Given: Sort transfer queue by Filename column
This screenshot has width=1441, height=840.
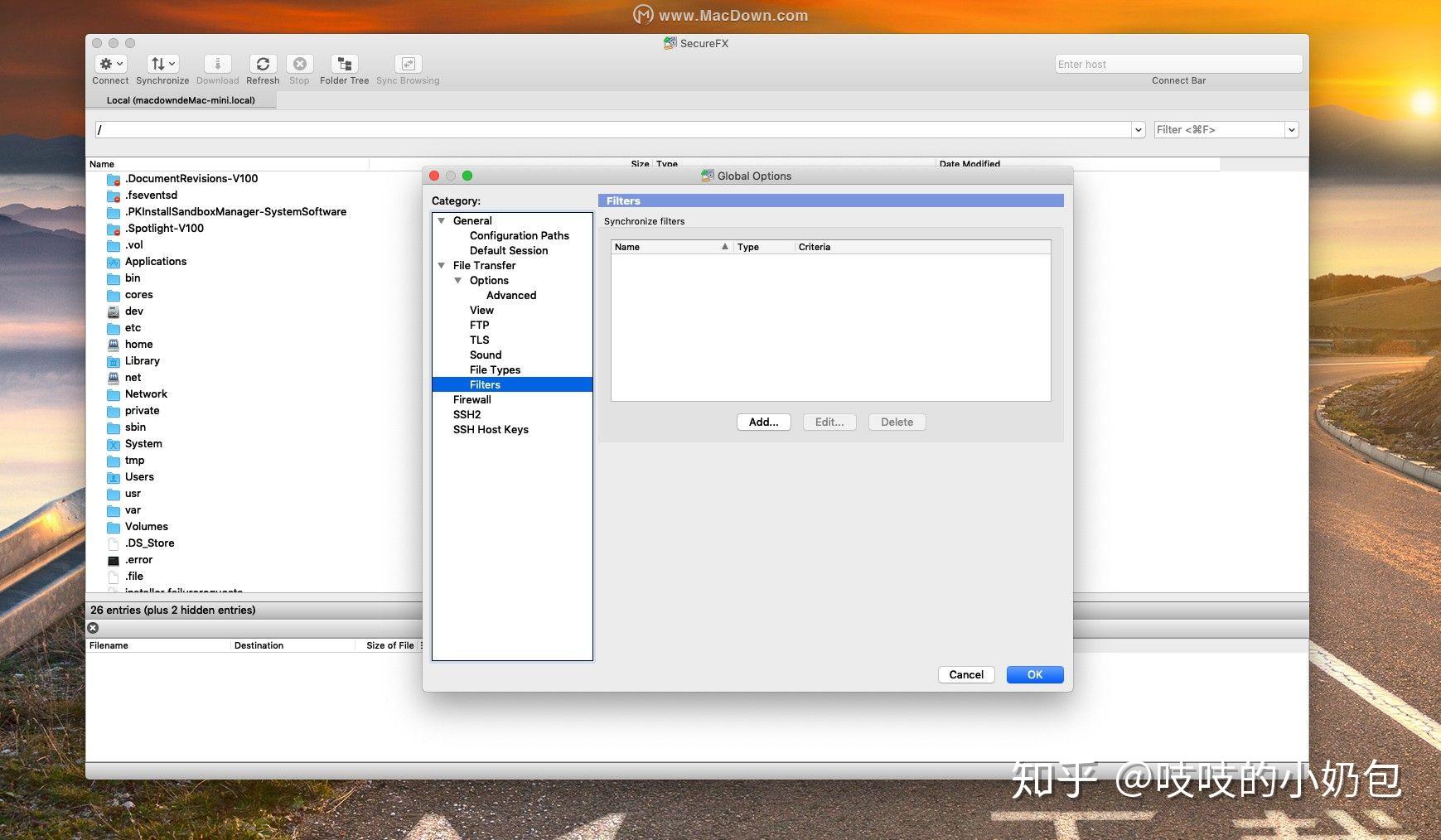Looking at the screenshot, I should coord(158,645).
